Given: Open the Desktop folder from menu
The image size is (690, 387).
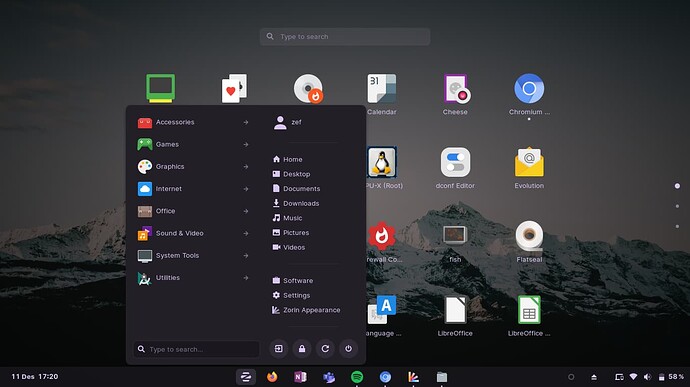Looking at the screenshot, I should coord(291,174).
